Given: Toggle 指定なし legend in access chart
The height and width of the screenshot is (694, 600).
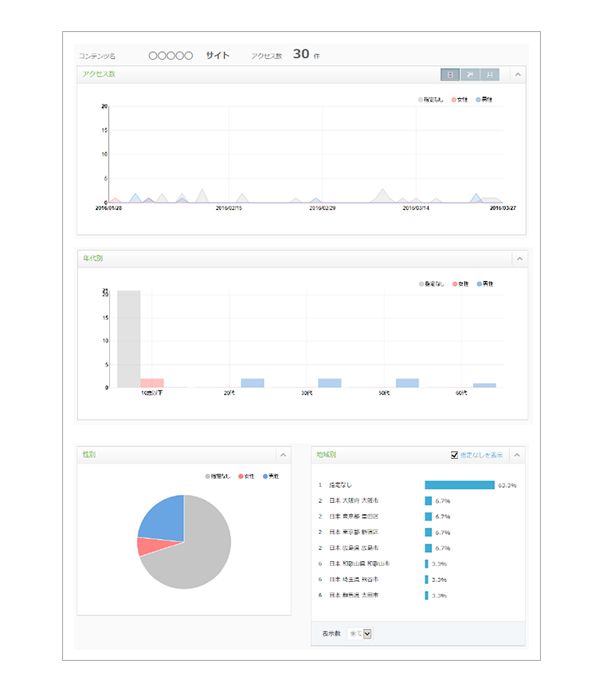Looking at the screenshot, I should tap(431, 100).
